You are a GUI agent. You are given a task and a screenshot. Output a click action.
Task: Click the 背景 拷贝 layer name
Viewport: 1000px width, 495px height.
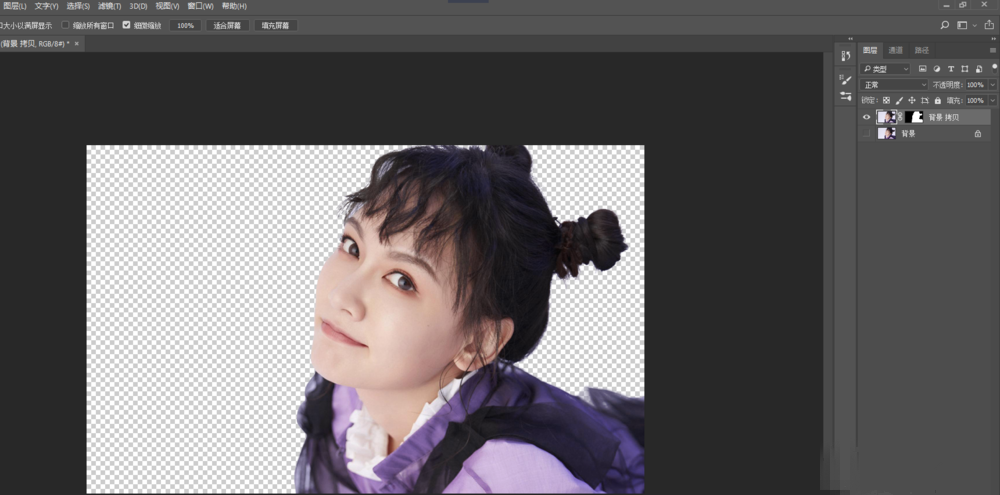coord(943,117)
